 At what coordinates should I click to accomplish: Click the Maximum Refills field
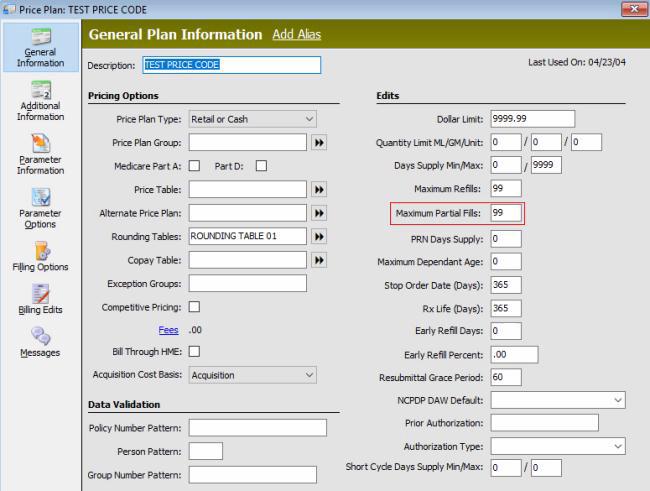tap(506, 189)
